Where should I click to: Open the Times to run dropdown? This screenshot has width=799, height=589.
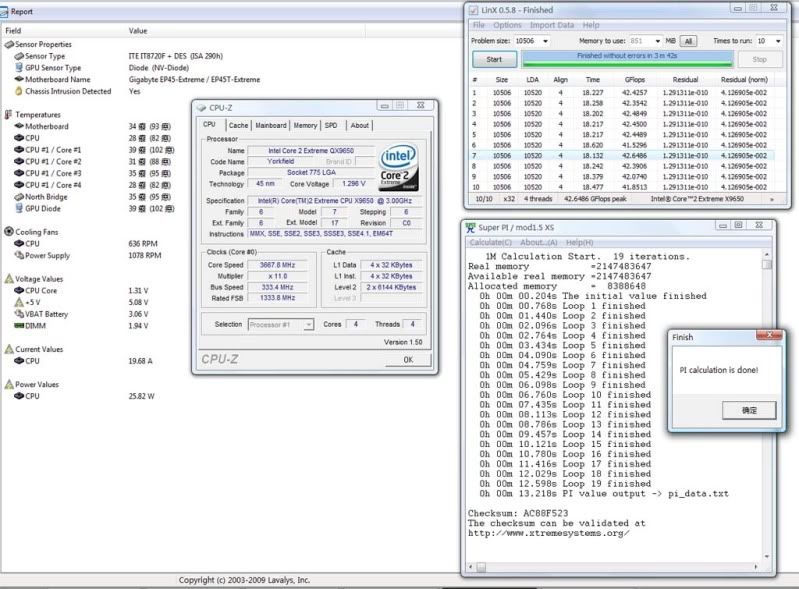pyautogui.click(x=778, y=41)
